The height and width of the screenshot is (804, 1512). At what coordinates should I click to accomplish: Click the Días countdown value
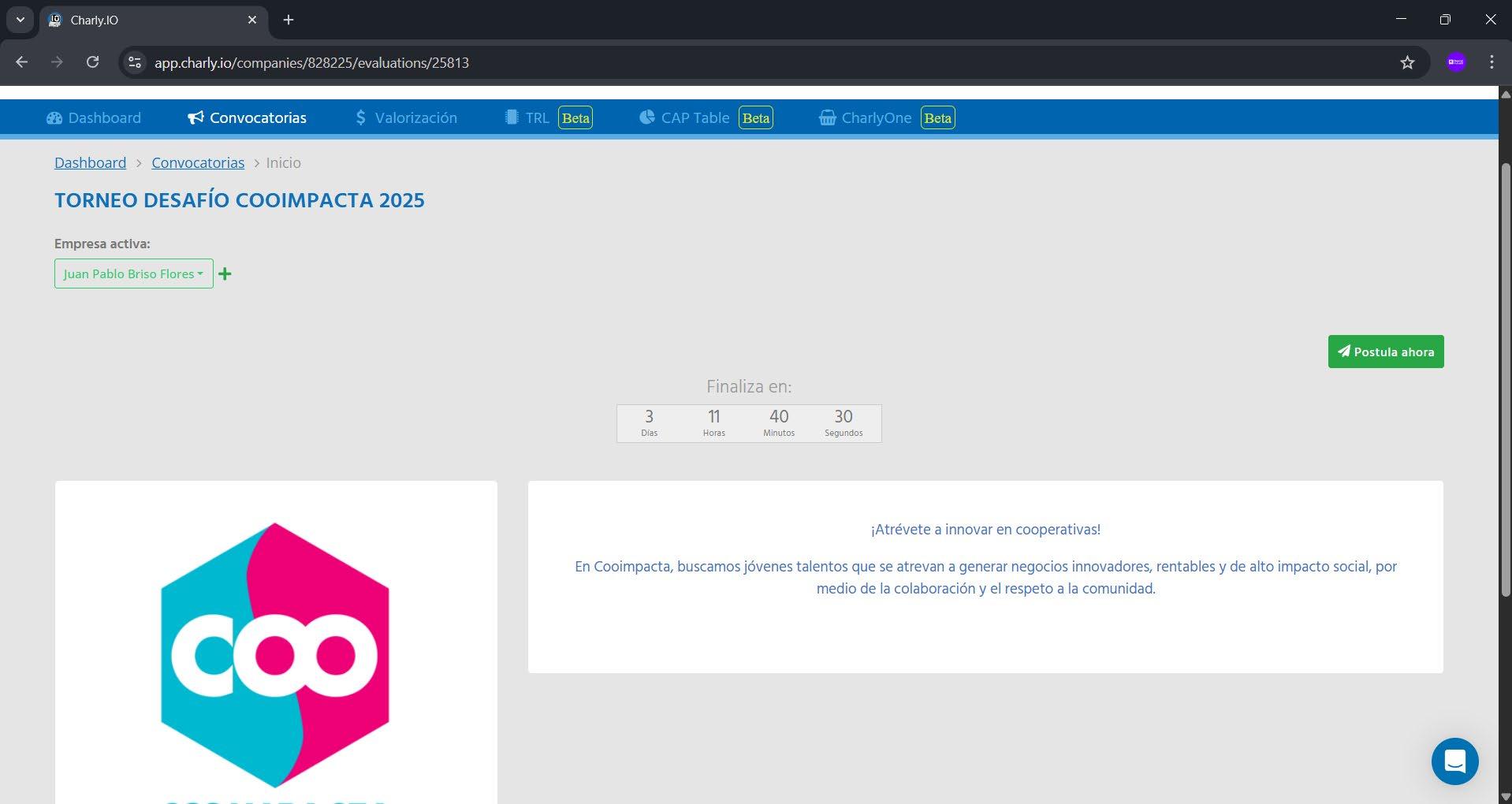(x=649, y=416)
